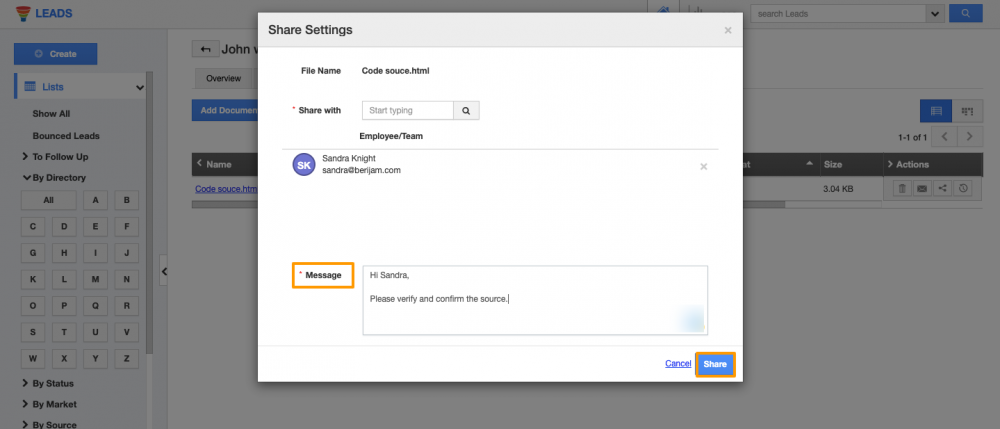Image resolution: width=1000 pixels, height=429 pixels.
Task: Select Show All in Lists menu
Action: (51, 114)
